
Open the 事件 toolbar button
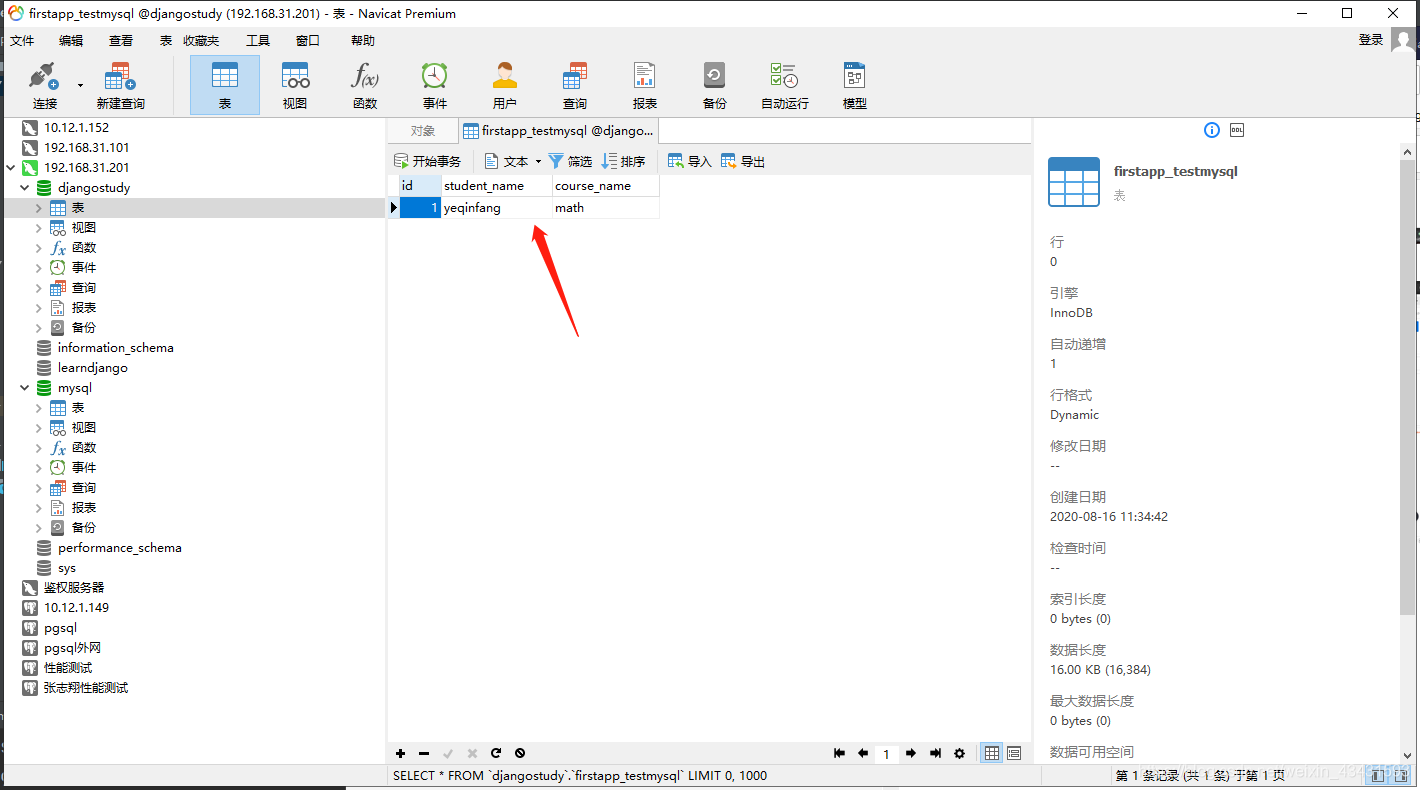click(435, 85)
